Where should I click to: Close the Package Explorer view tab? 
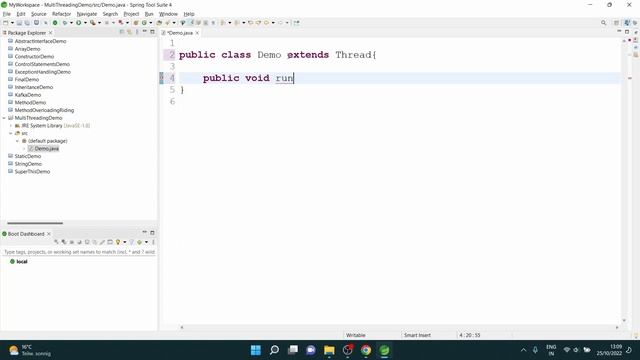[x=51, y=33]
